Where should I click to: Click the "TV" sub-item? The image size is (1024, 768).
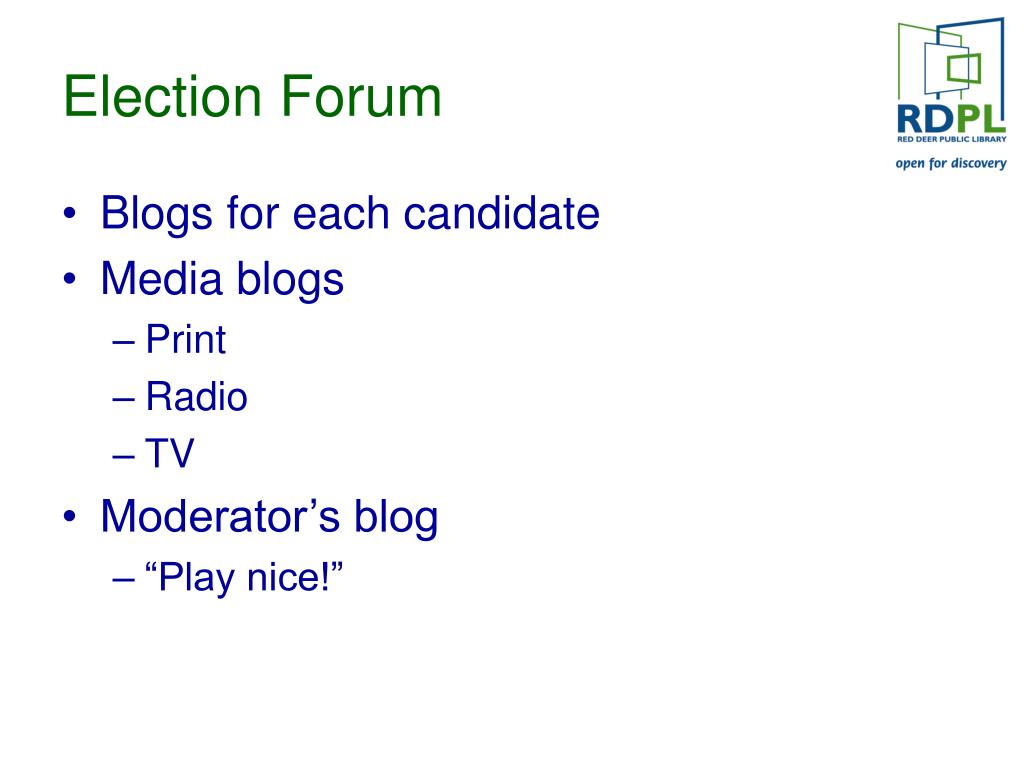[x=170, y=453]
